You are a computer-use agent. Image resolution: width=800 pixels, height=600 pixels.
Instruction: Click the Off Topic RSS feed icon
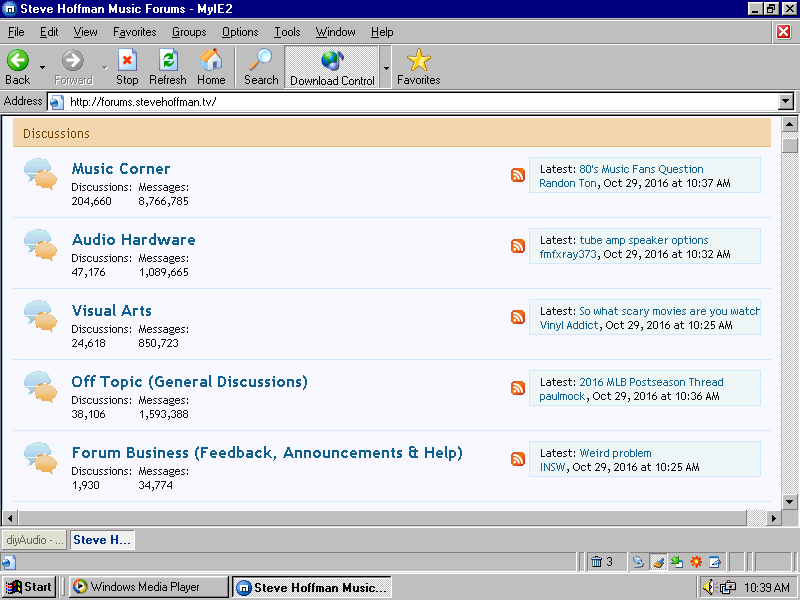click(518, 388)
